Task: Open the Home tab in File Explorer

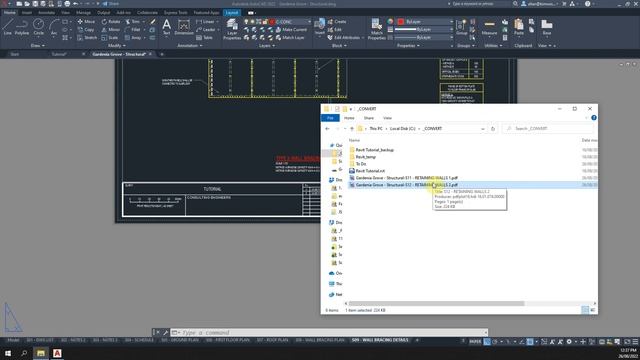Action: pyautogui.click(x=349, y=118)
